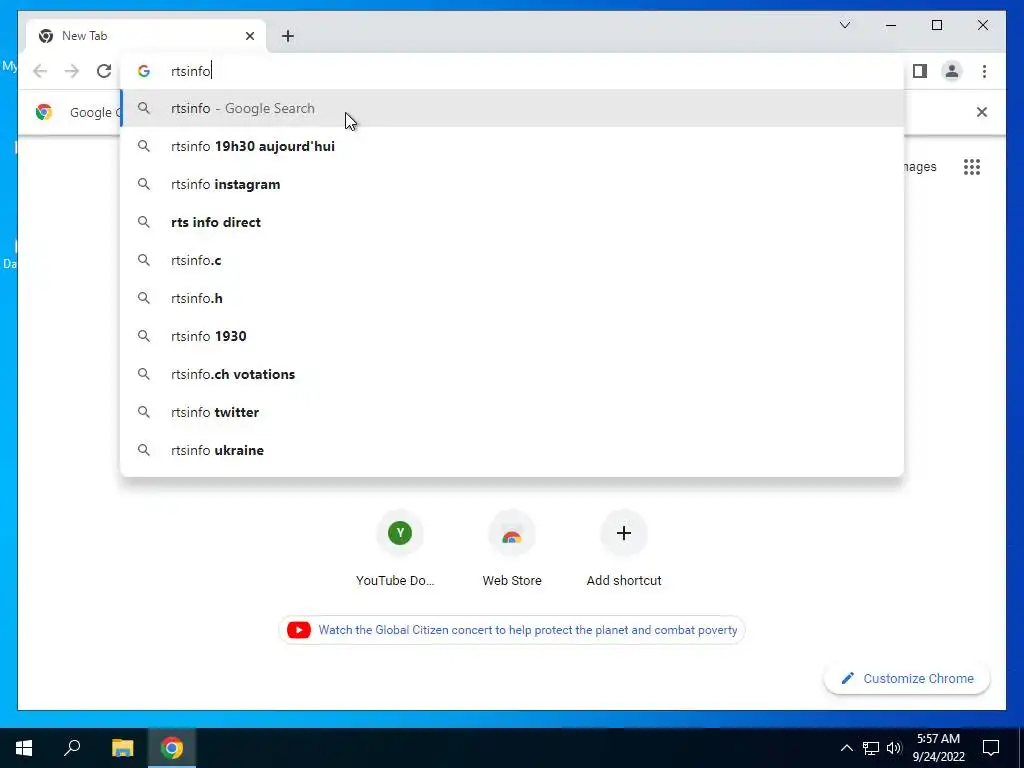Choose suggestion rtsinfo twitter
This screenshot has width=1024, height=768.
coord(513,412)
